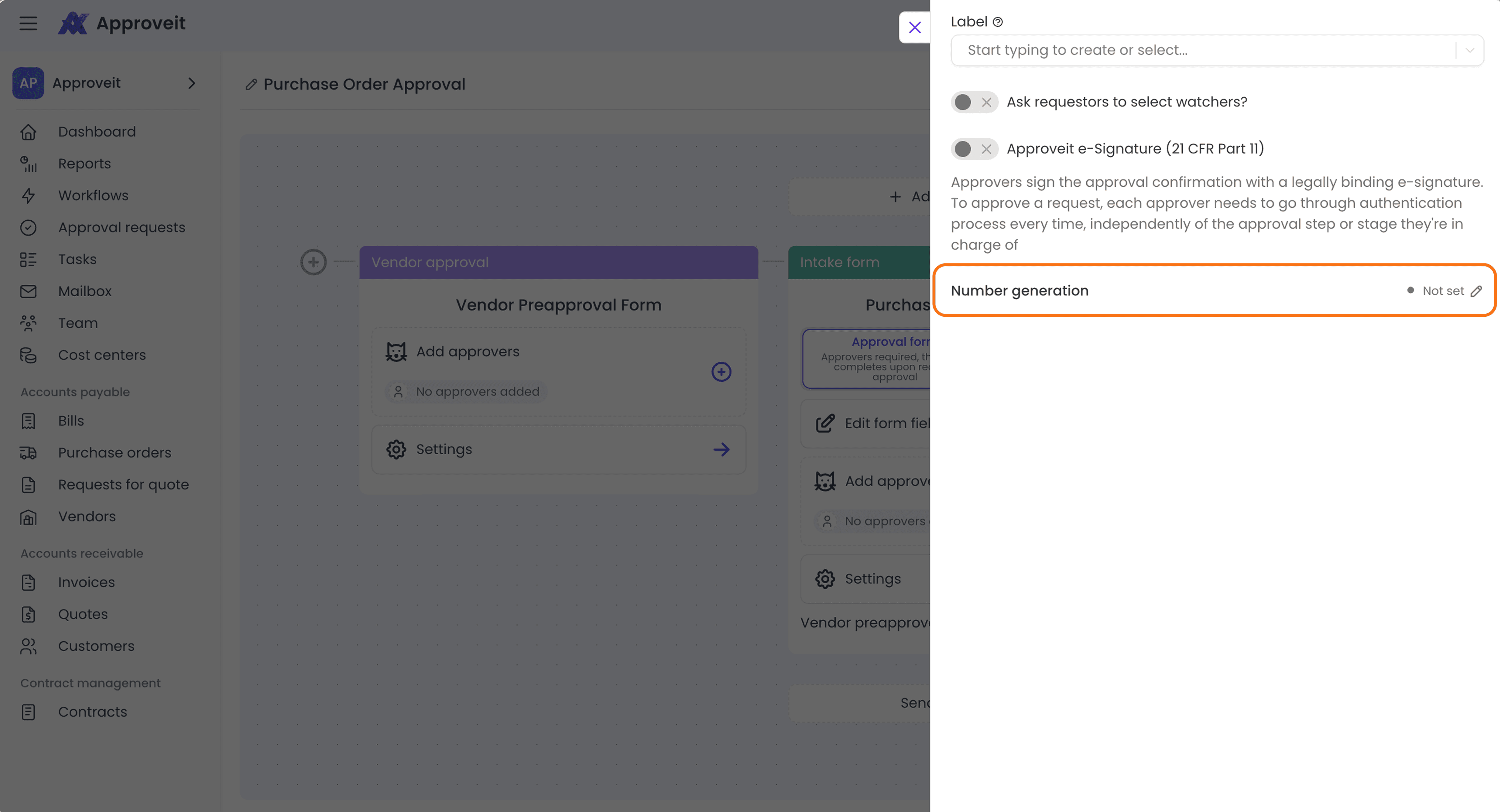Close the settings side panel
This screenshot has width=1500, height=812.
point(914,27)
